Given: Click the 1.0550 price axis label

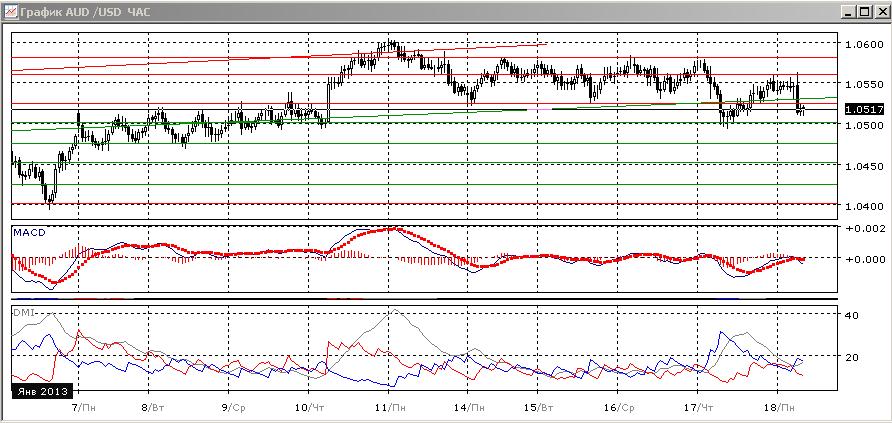Looking at the screenshot, I should [x=864, y=84].
